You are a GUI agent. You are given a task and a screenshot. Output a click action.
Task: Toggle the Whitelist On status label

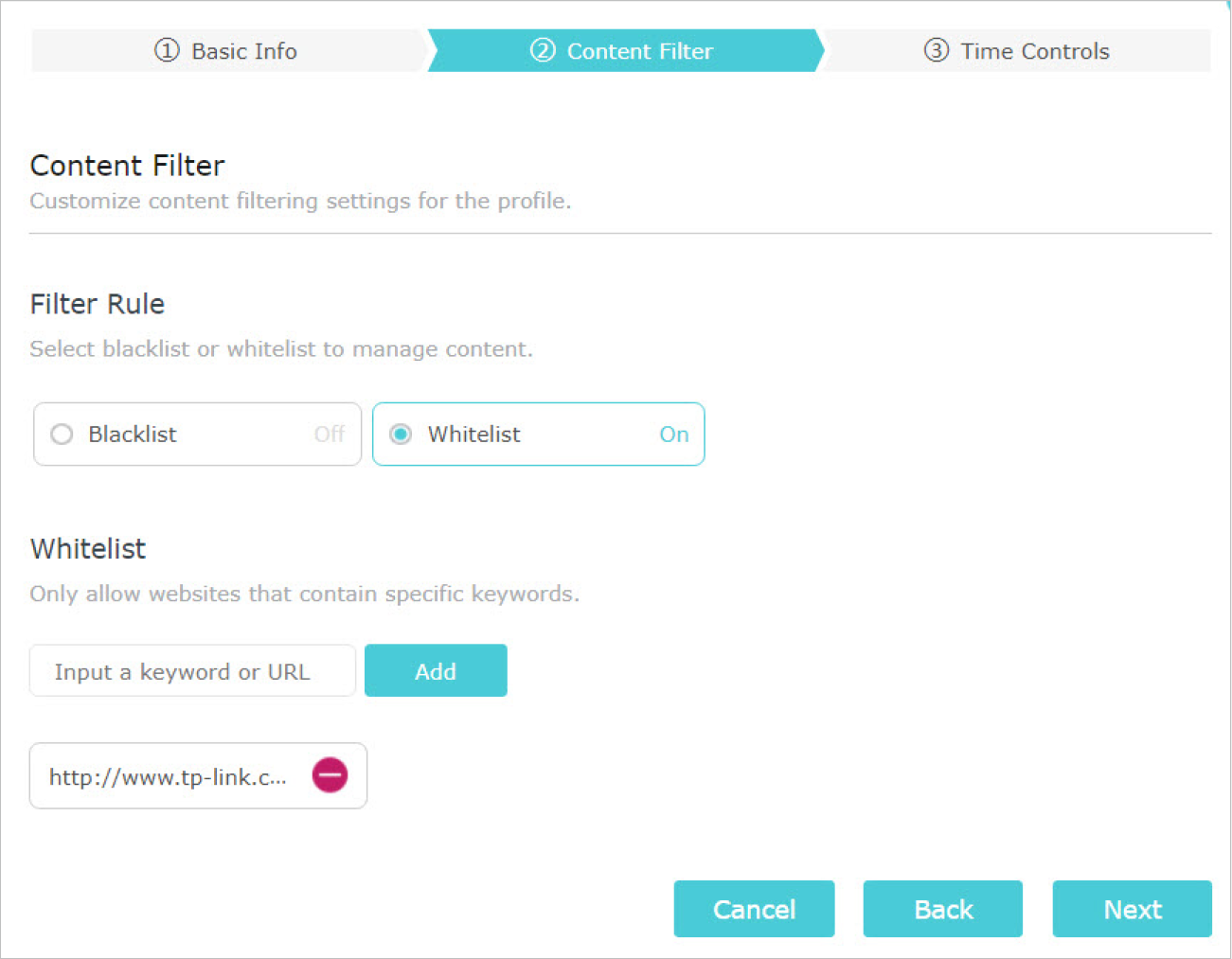674,434
